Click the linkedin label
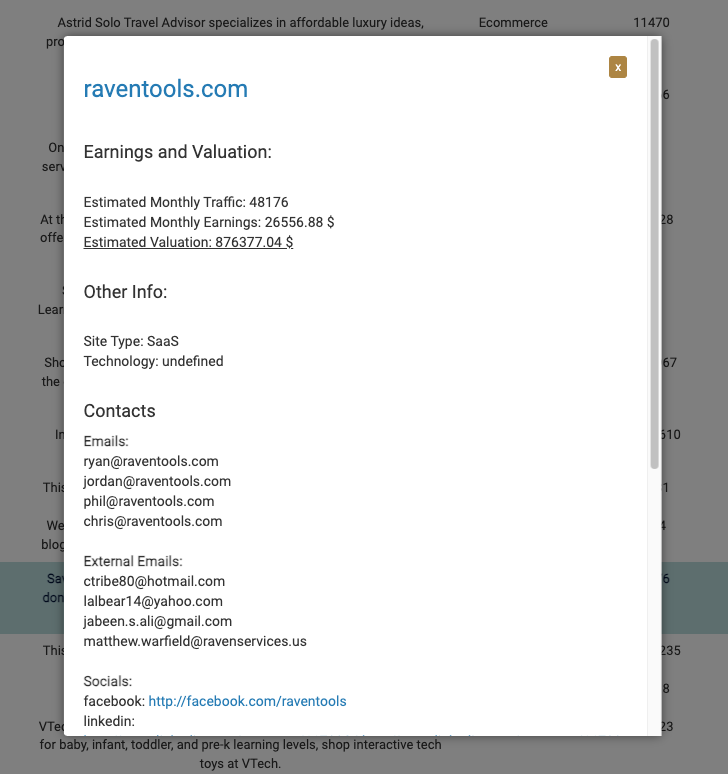 [109, 721]
